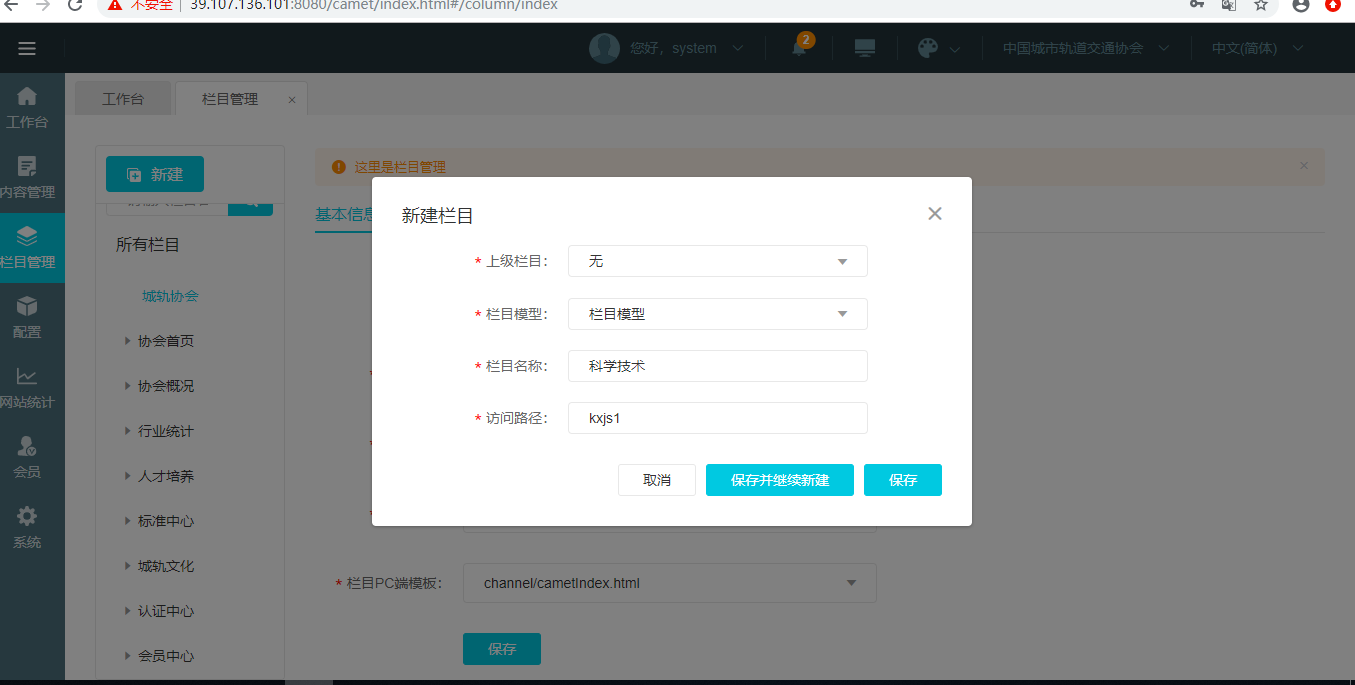Click the monitor screen icon
This screenshot has height=685, width=1355.
coord(865,48)
